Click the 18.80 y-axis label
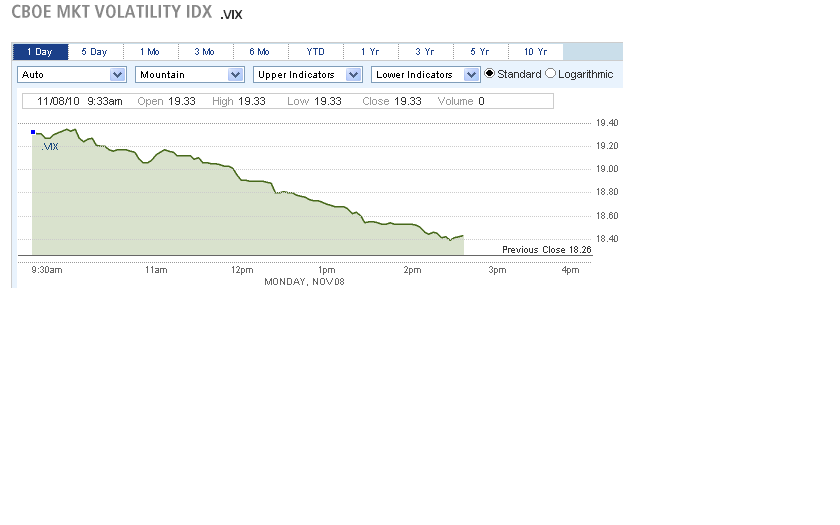The width and height of the screenshot is (840, 525). tap(607, 192)
